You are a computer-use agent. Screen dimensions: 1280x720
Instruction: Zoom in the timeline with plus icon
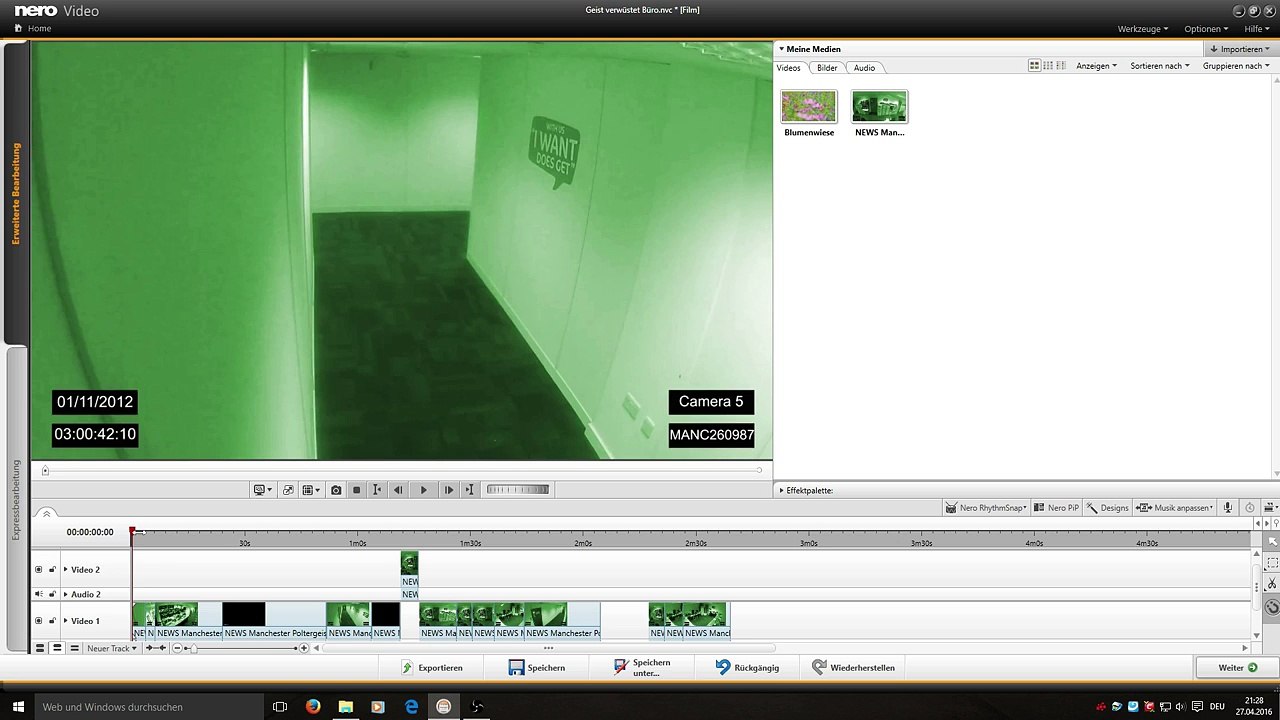[304, 649]
